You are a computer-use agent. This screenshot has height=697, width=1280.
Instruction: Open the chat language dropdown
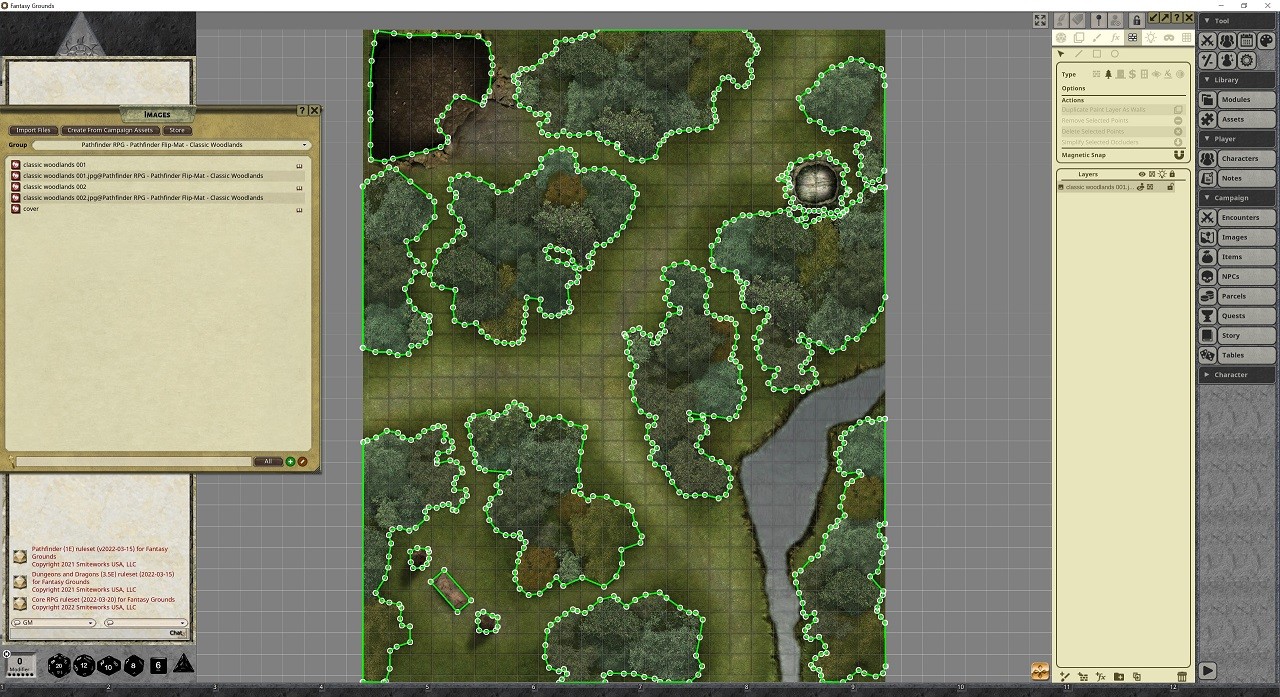point(145,622)
